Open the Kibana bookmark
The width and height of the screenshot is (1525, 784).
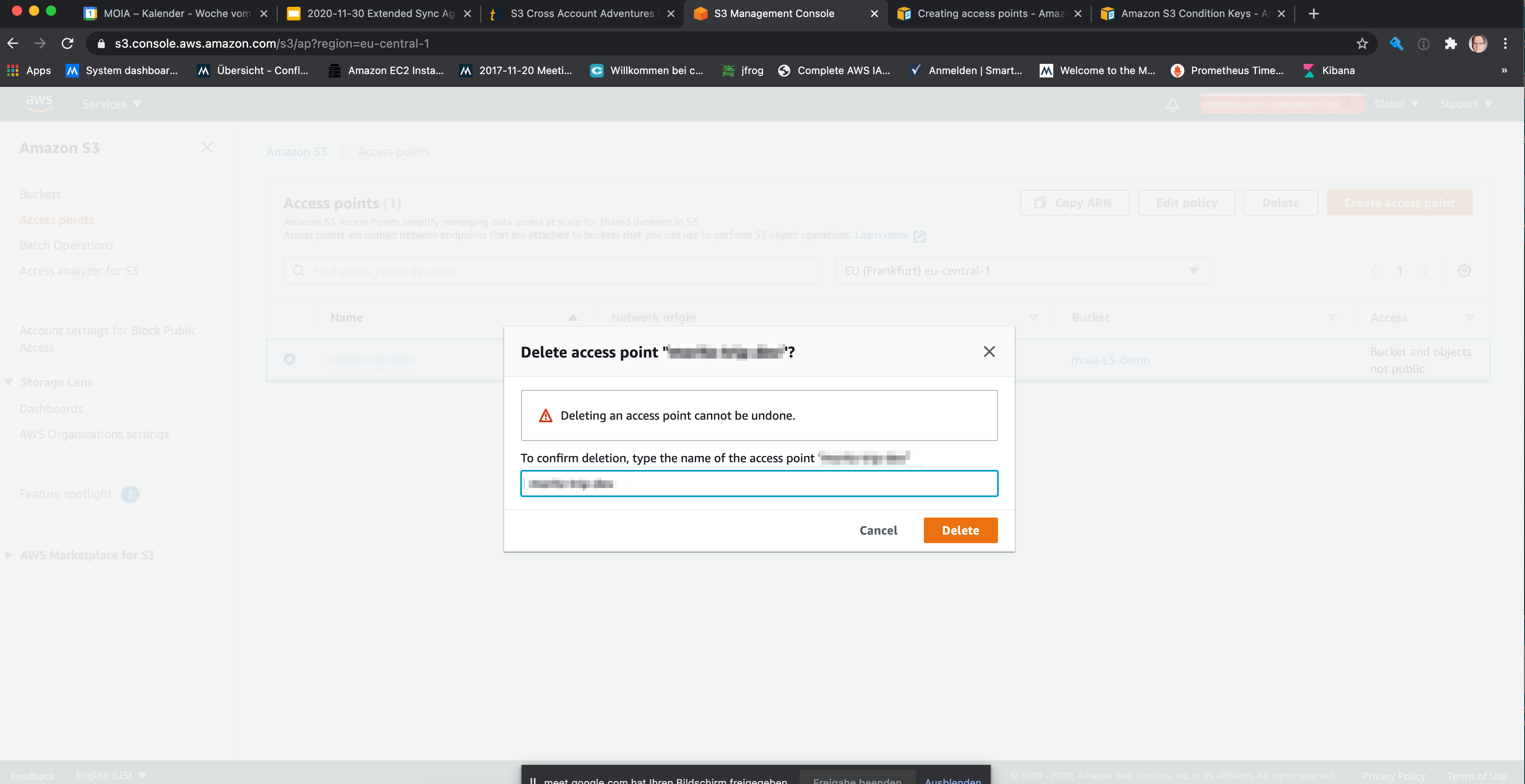click(x=1328, y=70)
